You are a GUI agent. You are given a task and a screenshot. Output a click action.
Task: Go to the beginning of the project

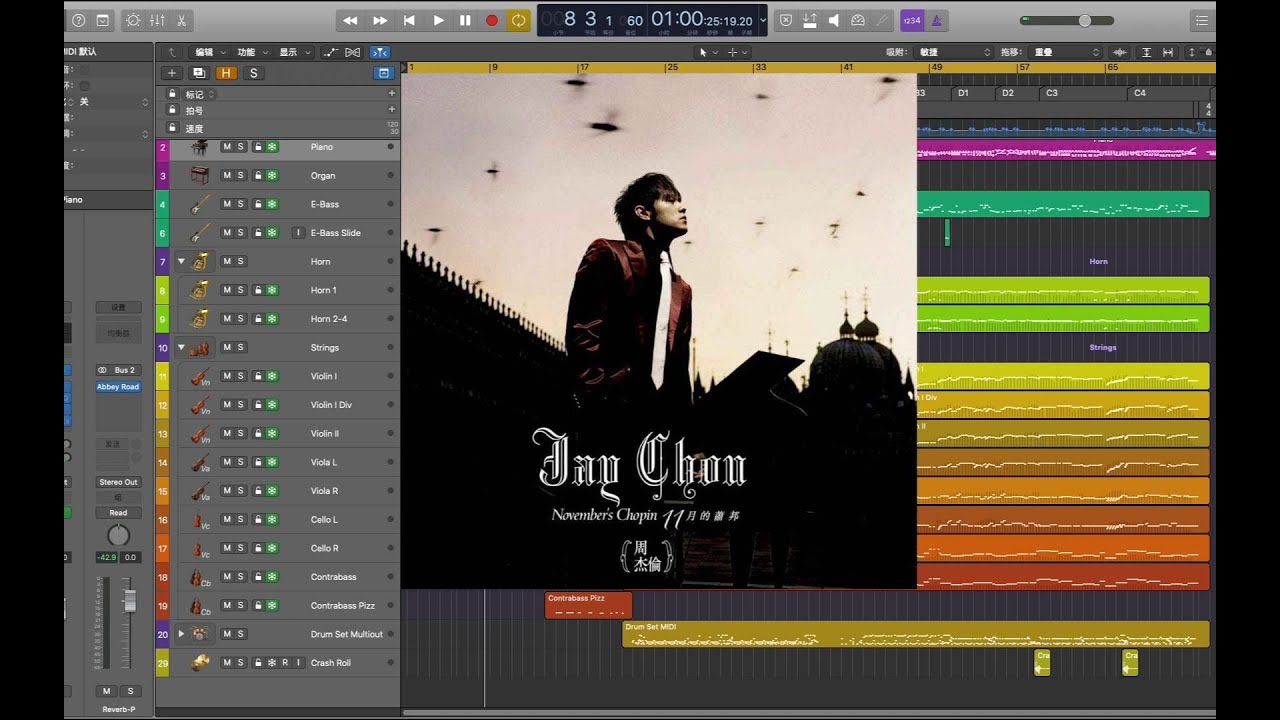tap(409, 20)
